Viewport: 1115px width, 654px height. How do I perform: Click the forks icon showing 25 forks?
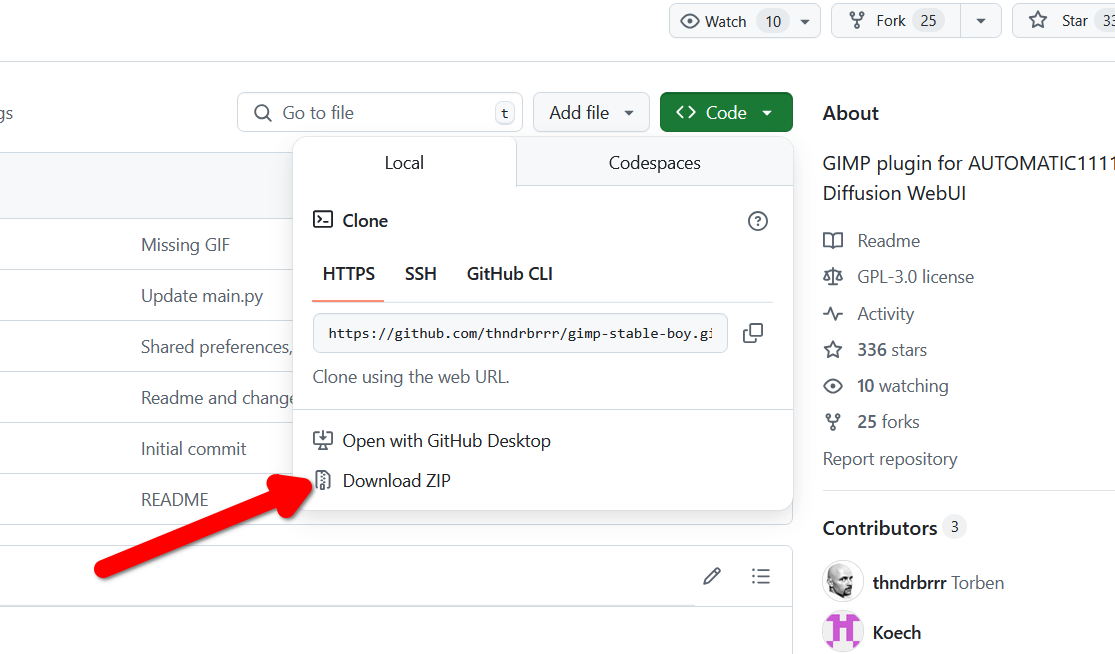(x=833, y=421)
